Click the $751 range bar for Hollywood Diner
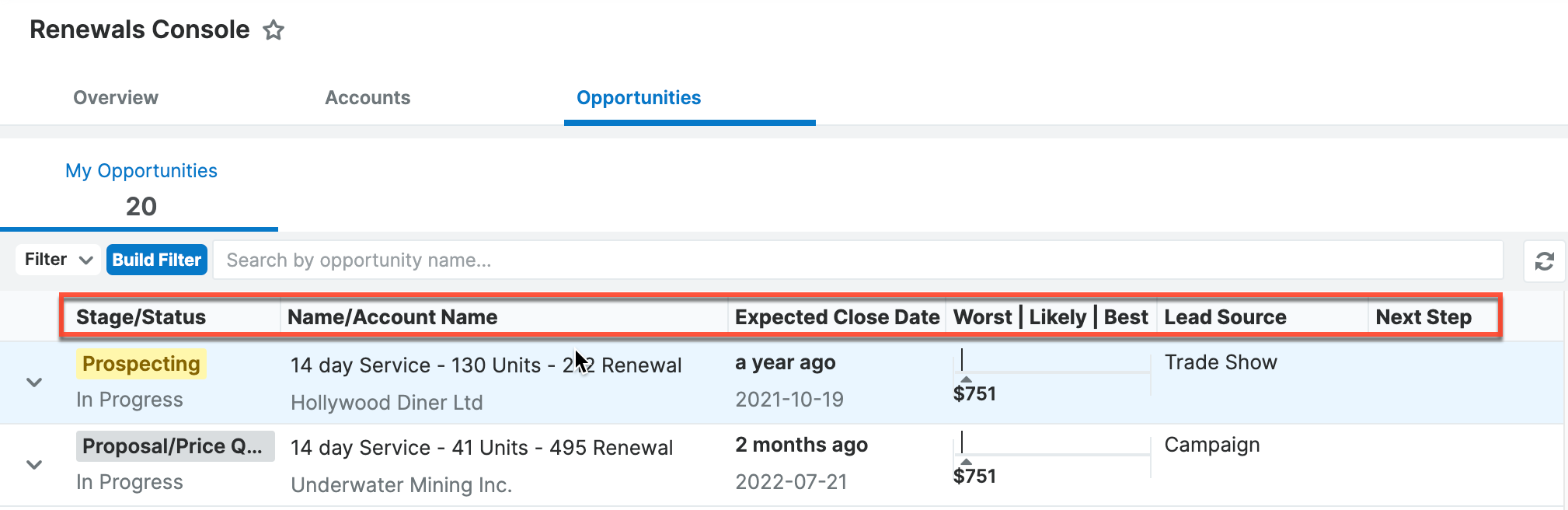This screenshot has height=510, width=1568. [x=1052, y=376]
